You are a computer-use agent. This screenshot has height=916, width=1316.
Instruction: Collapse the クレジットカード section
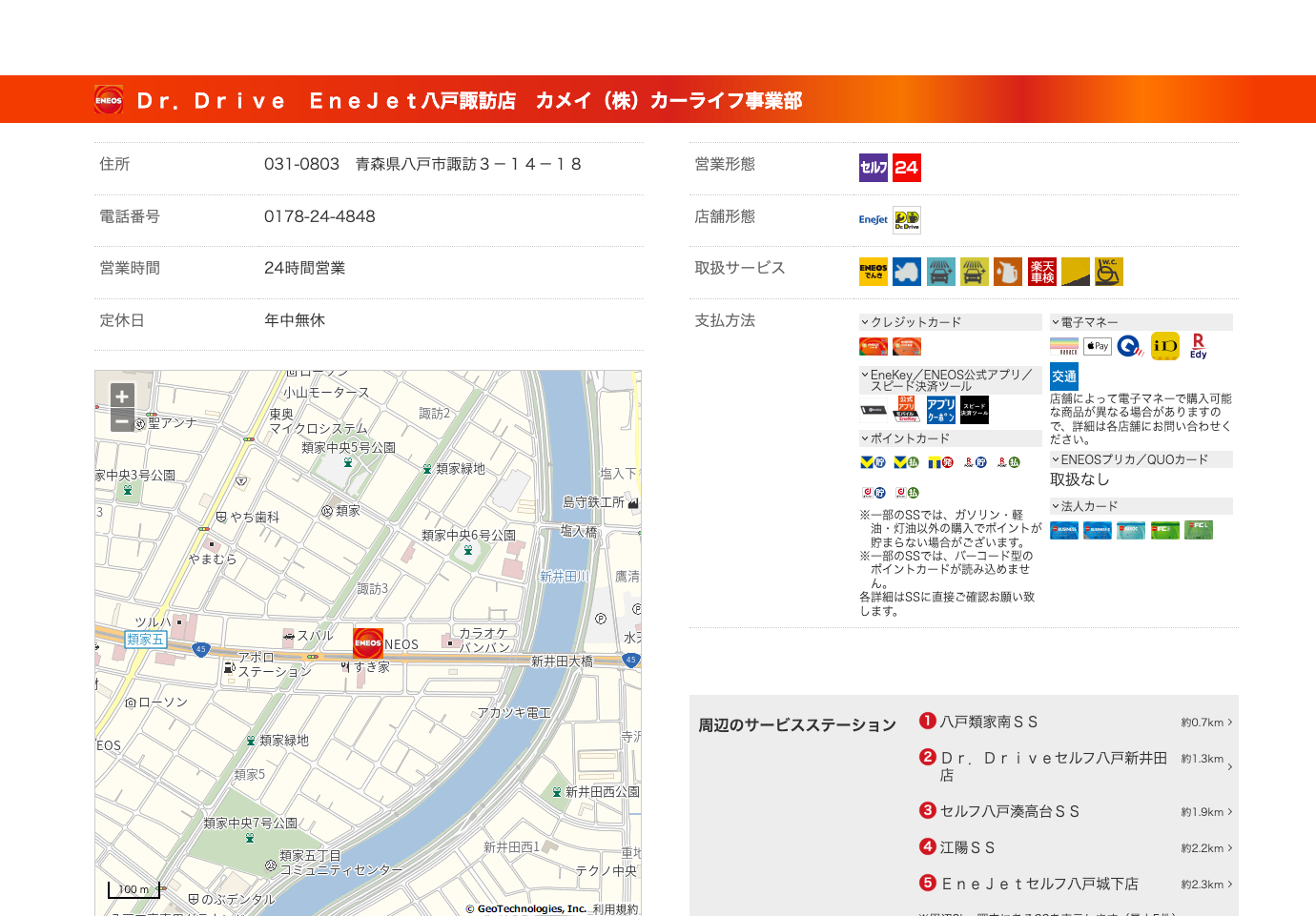click(x=950, y=322)
